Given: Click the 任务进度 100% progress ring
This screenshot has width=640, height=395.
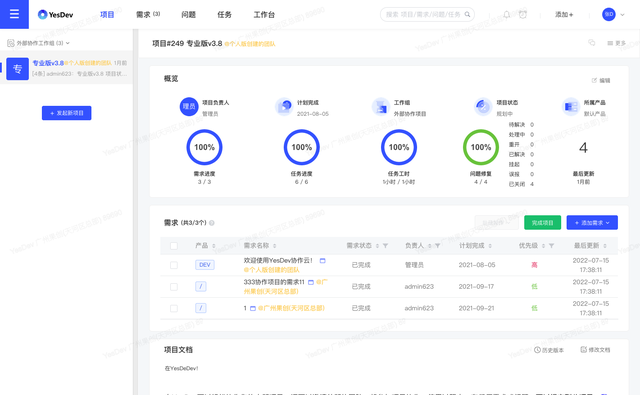Looking at the screenshot, I should pos(302,147).
